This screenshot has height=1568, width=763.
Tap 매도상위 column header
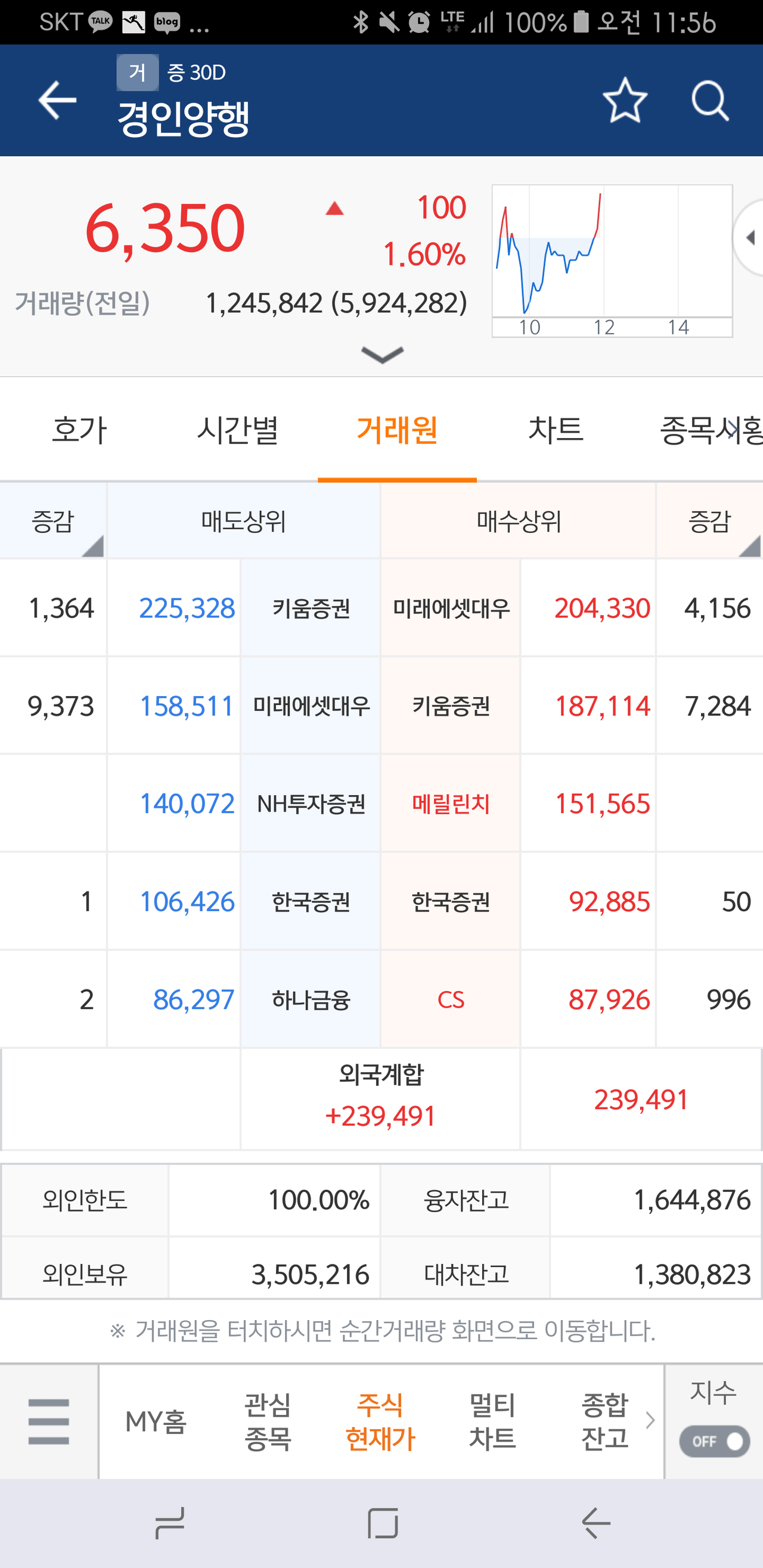(x=244, y=521)
